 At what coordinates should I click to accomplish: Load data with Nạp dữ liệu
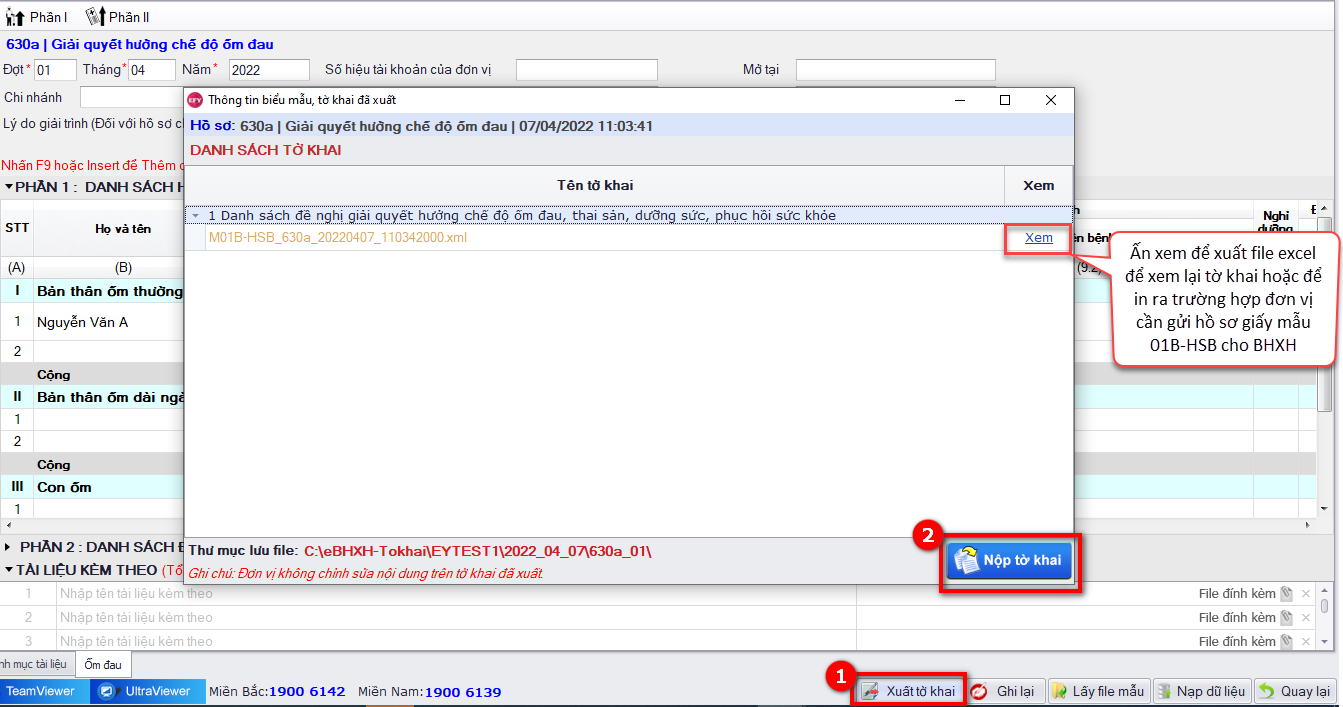1201,691
